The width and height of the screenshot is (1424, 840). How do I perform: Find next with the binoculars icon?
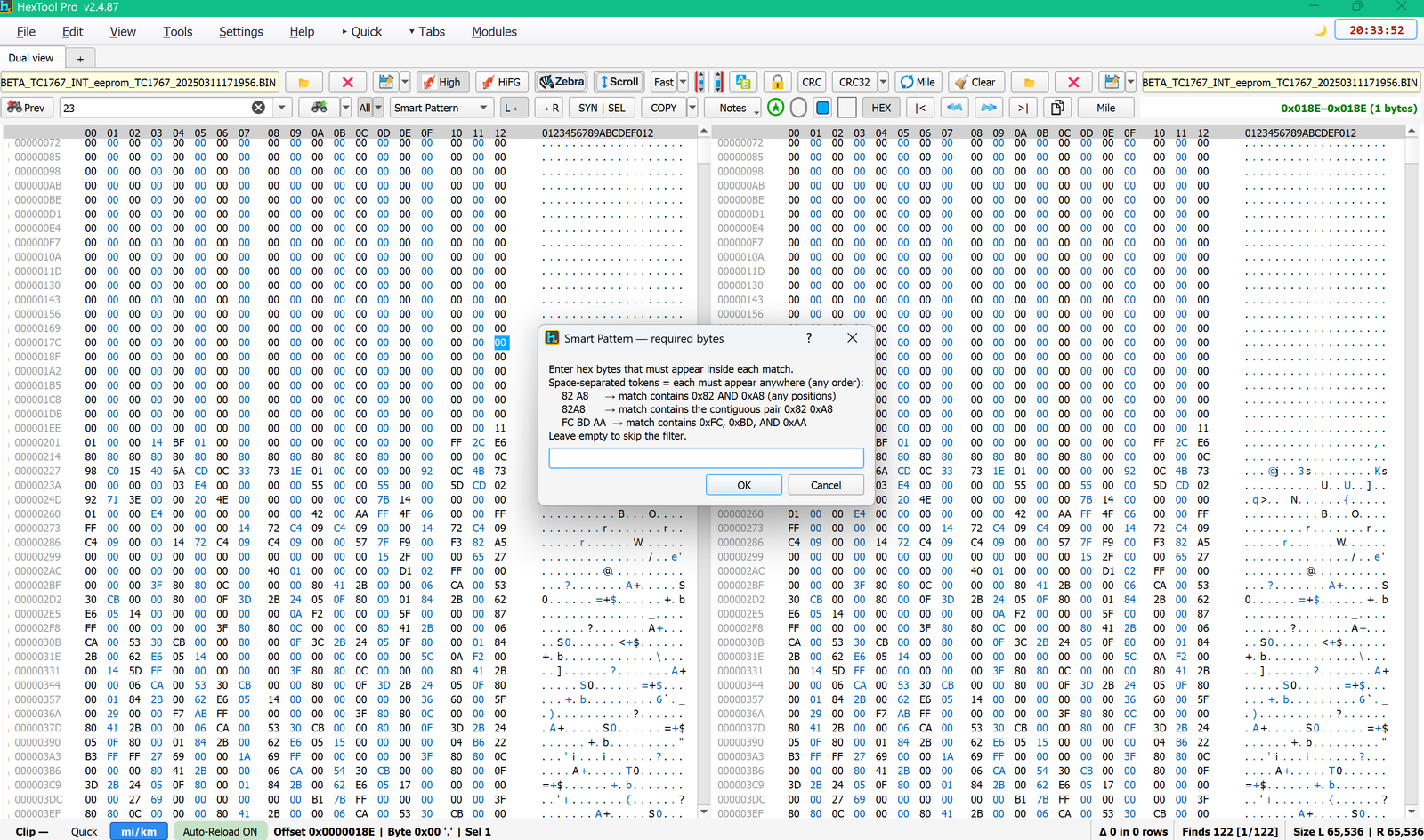click(x=319, y=108)
